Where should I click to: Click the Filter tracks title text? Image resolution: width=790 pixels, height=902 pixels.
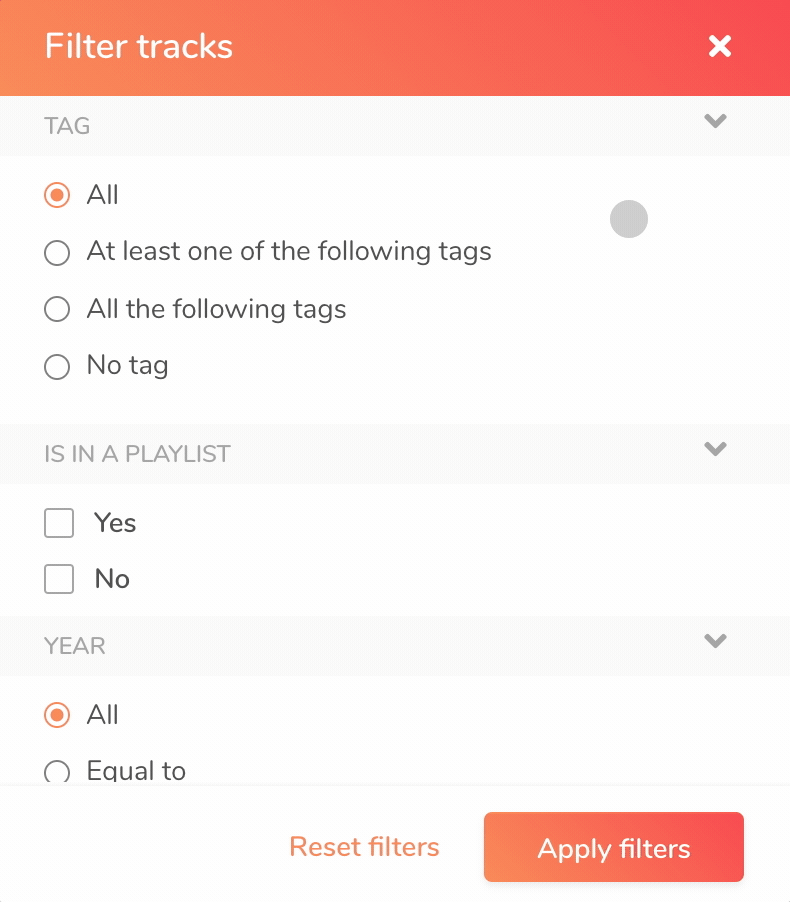coord(139,46)
